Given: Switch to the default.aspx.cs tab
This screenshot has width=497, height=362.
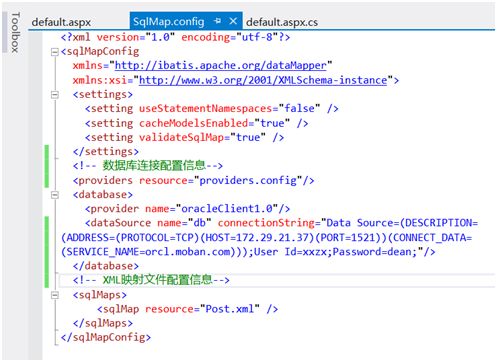Looking at the screenshot, I should 282,22.
